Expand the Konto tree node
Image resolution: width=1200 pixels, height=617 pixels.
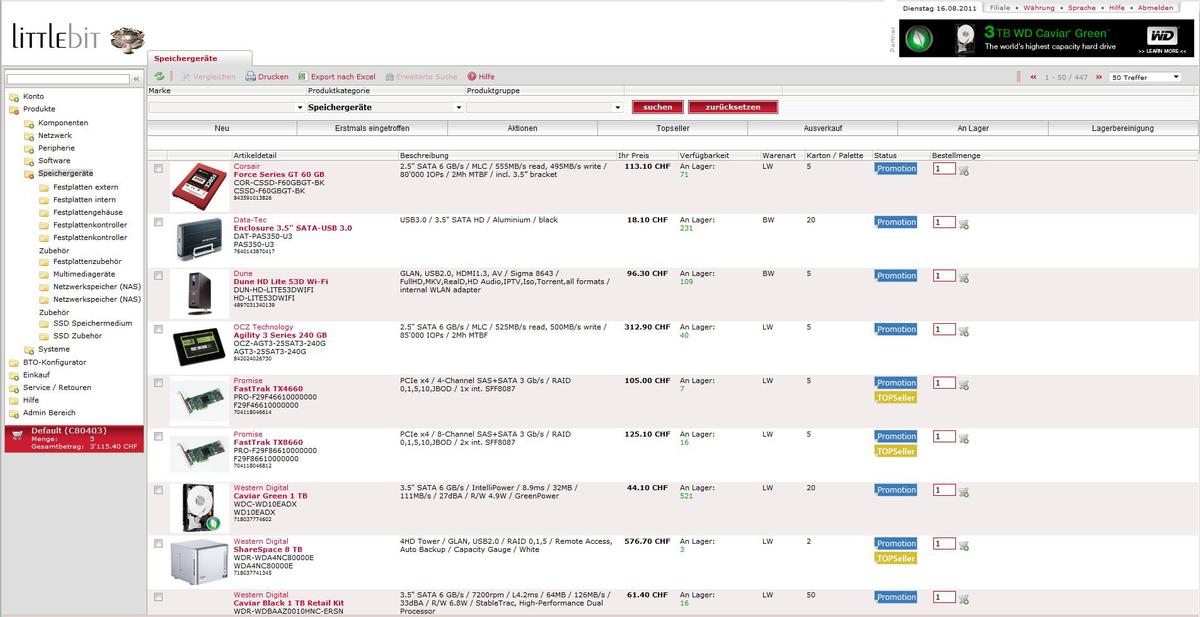tap(14, 97)
